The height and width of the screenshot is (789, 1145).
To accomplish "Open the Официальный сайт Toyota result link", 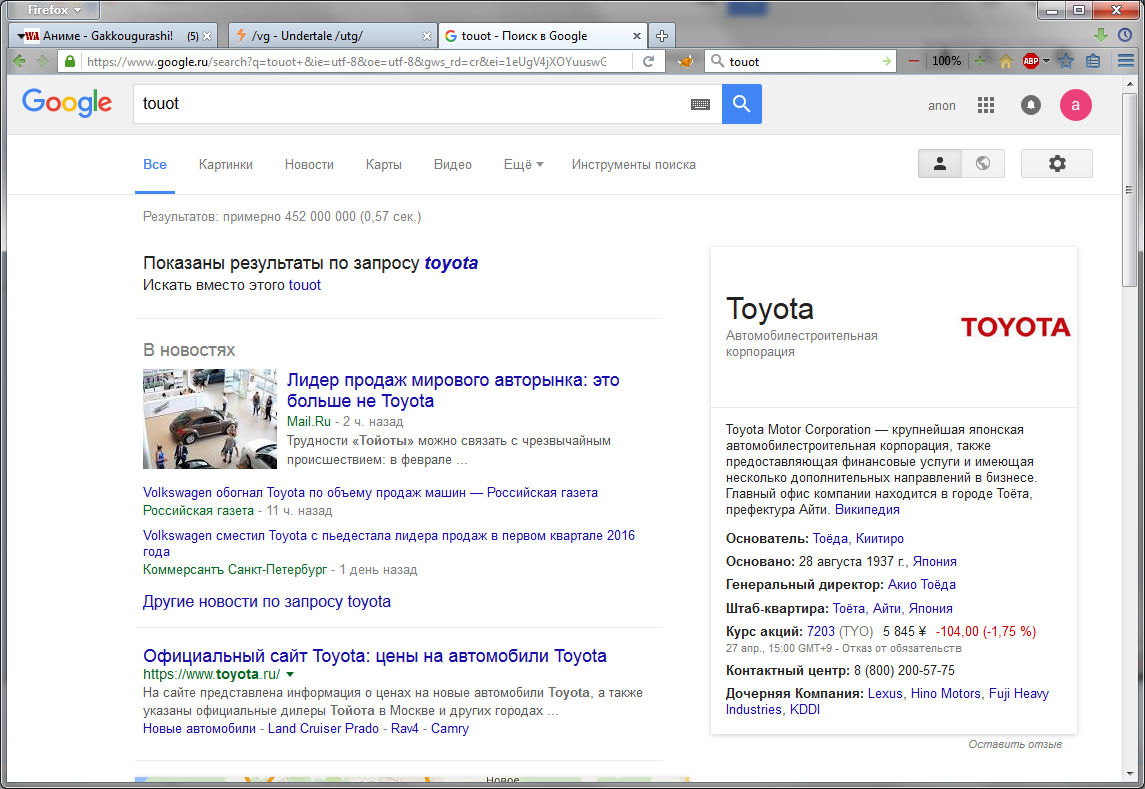I will point(374,656).
